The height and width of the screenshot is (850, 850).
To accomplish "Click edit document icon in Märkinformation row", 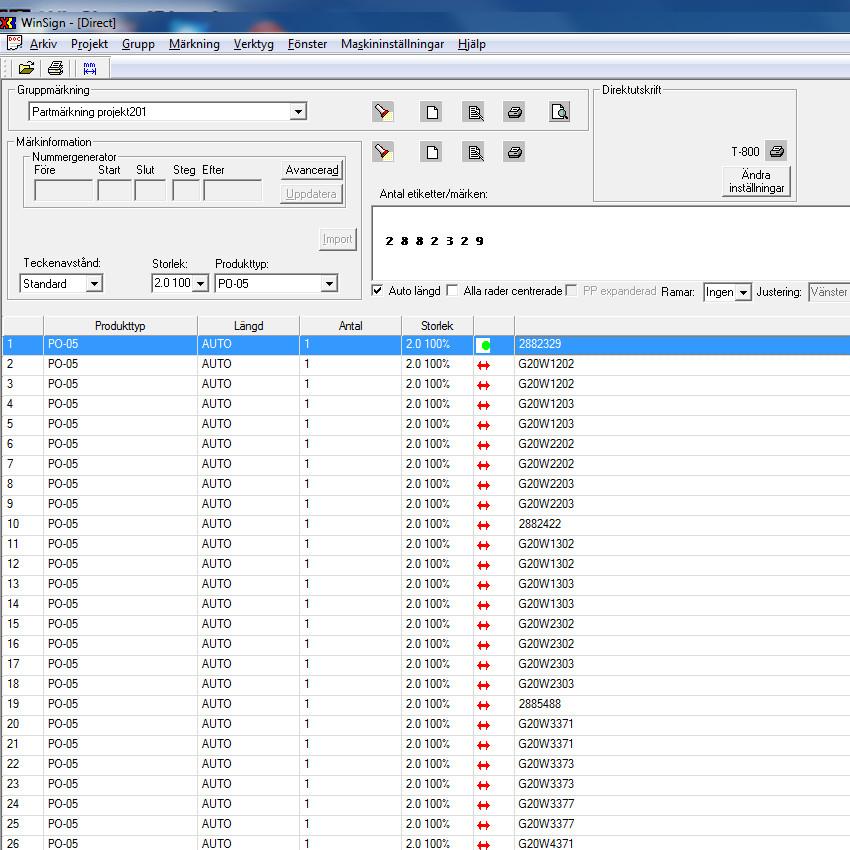I will point(475,152).
